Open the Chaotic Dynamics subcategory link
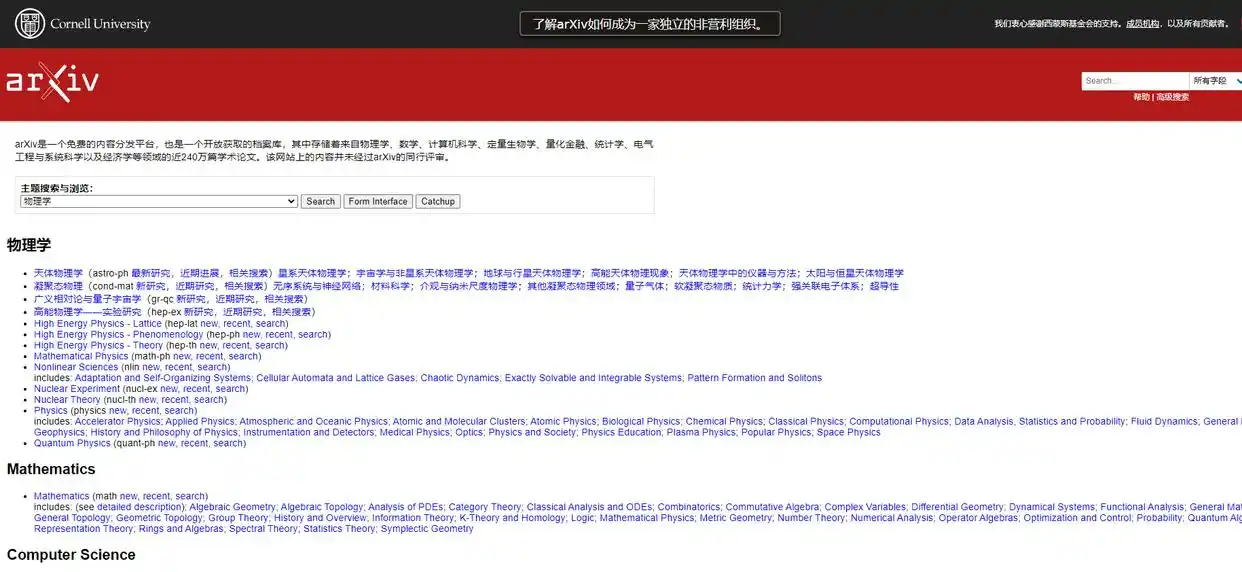The width and height of the screenshot is (1242, 572). pos(460,378)
